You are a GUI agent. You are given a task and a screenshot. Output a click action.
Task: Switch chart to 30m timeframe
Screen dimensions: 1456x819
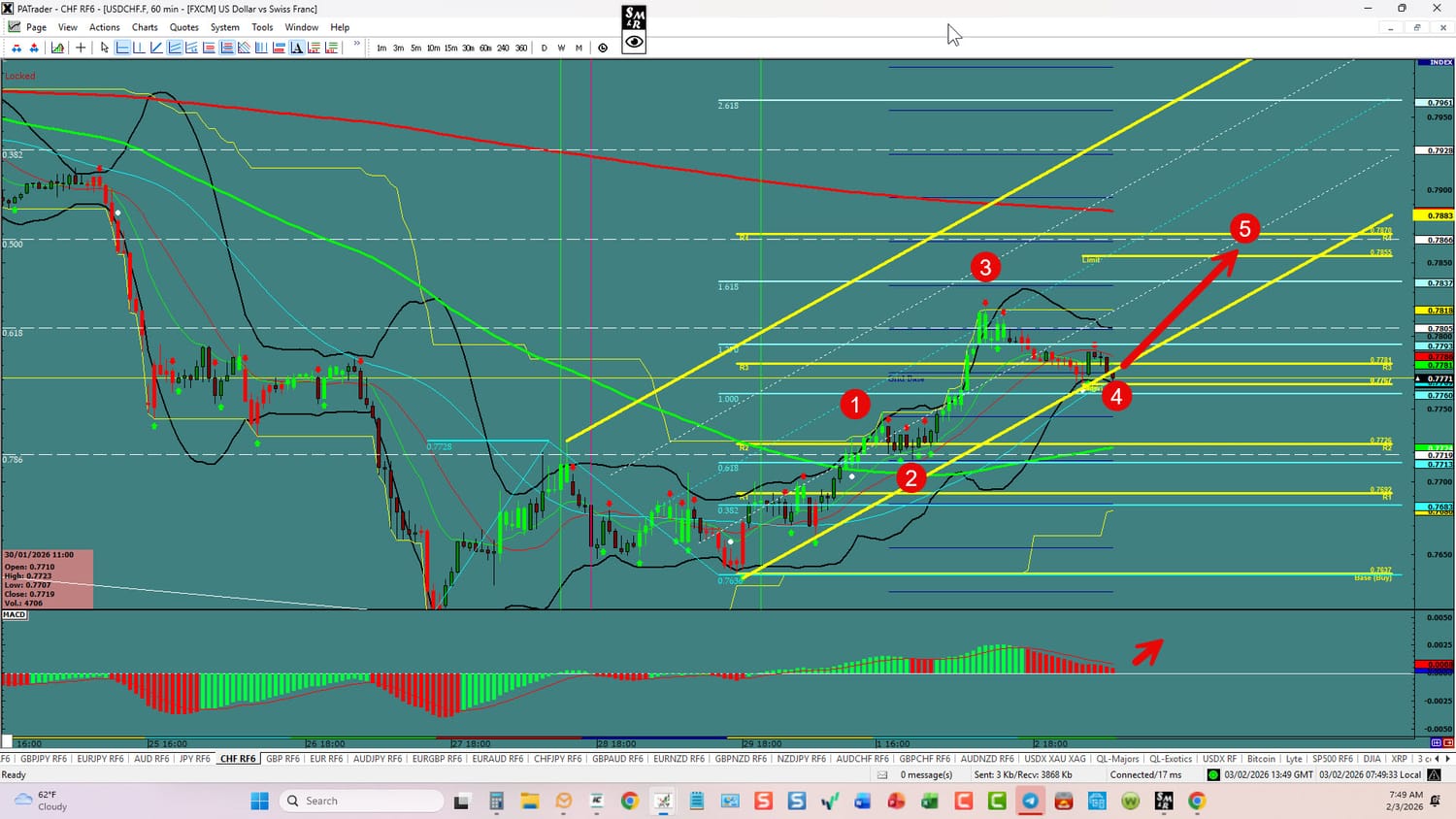[x=468, y=48]
